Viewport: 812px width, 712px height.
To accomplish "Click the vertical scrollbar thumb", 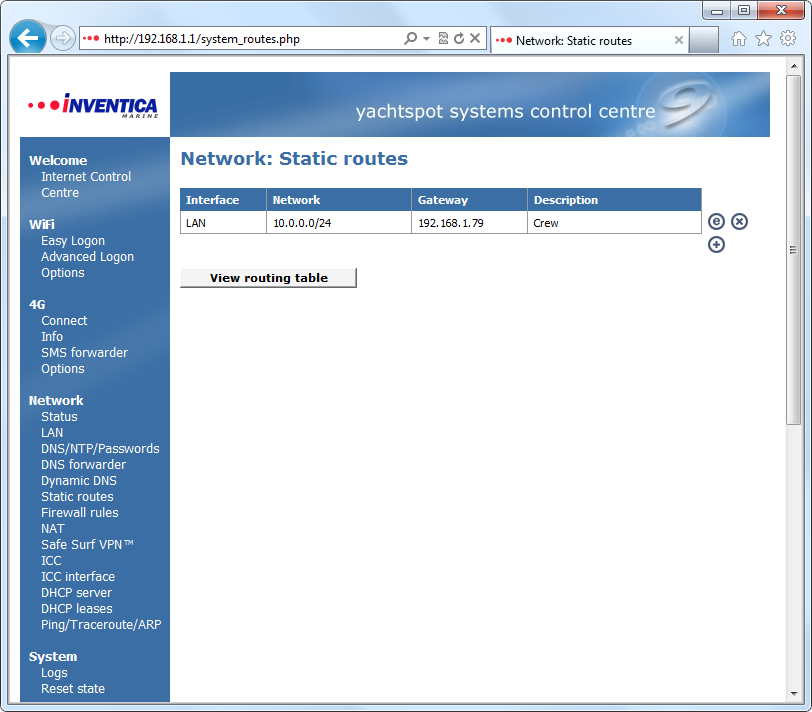I will tap(793, 250).
